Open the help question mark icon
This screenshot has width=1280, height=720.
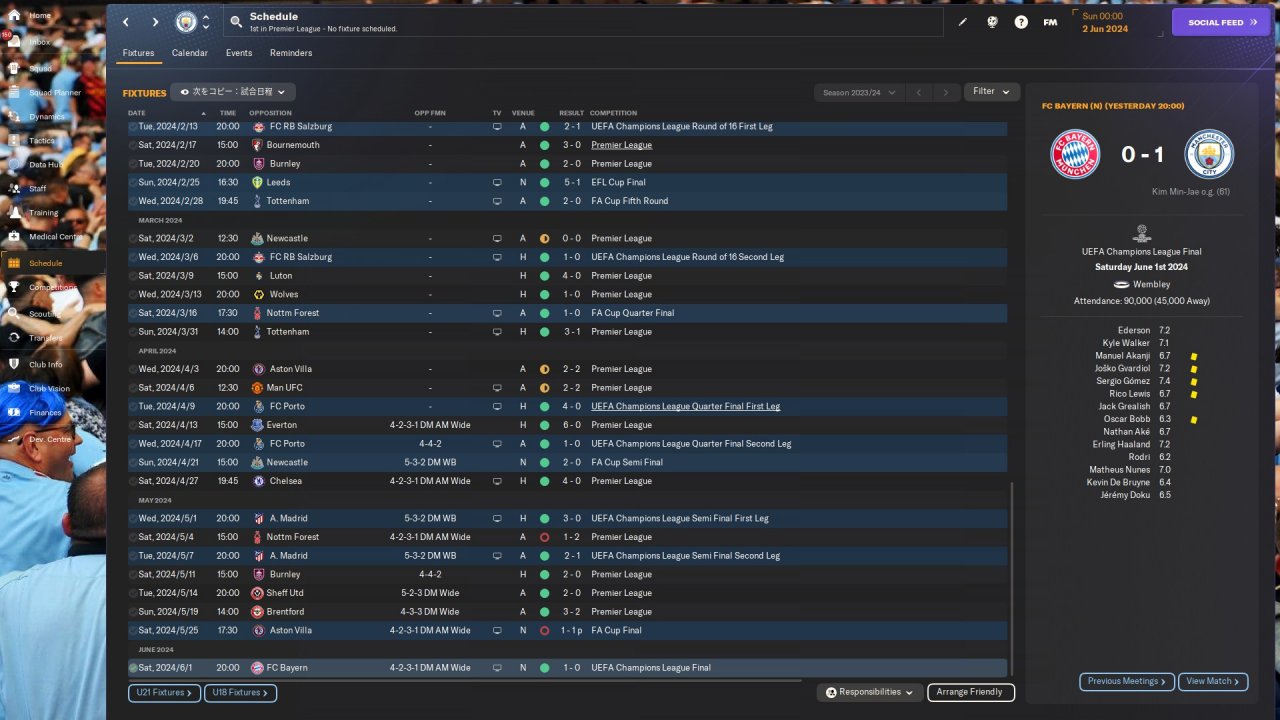coord(1021,22)
